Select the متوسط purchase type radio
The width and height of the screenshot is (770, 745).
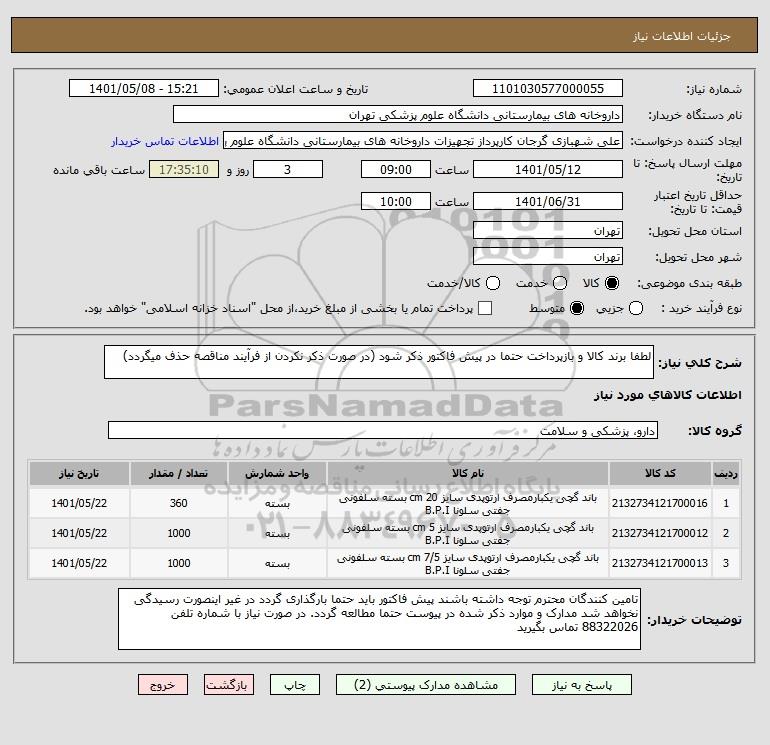tap(577, 308)
